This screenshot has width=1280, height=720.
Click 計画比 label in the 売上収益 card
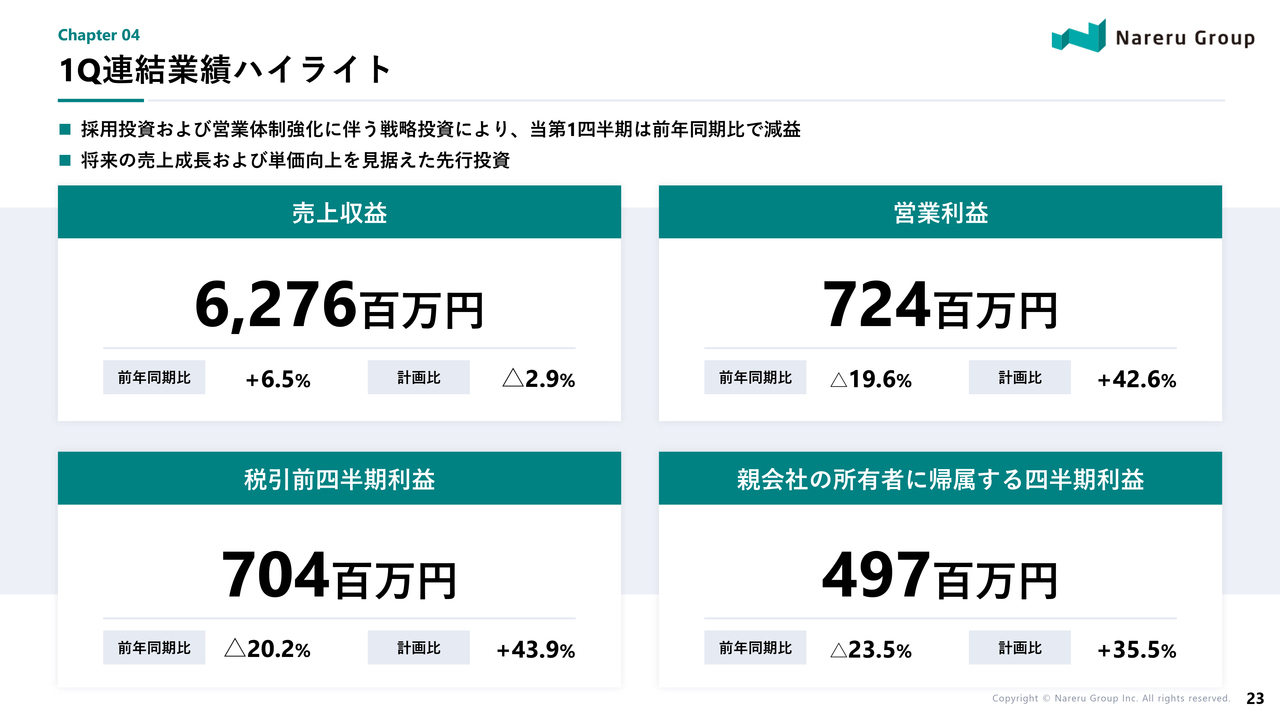tap(418, 378)
